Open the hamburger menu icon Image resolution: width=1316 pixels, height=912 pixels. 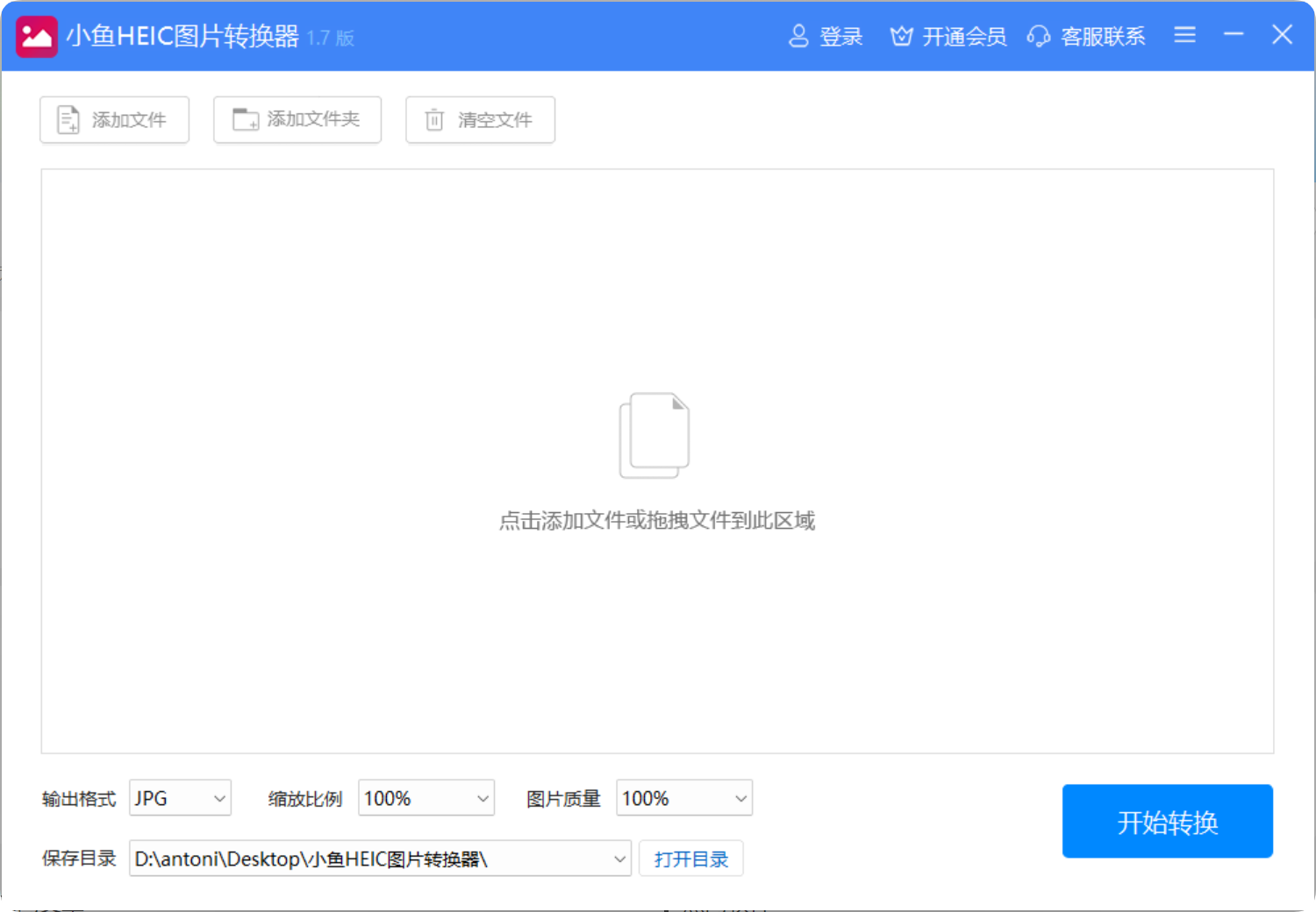click(1184, 35)
